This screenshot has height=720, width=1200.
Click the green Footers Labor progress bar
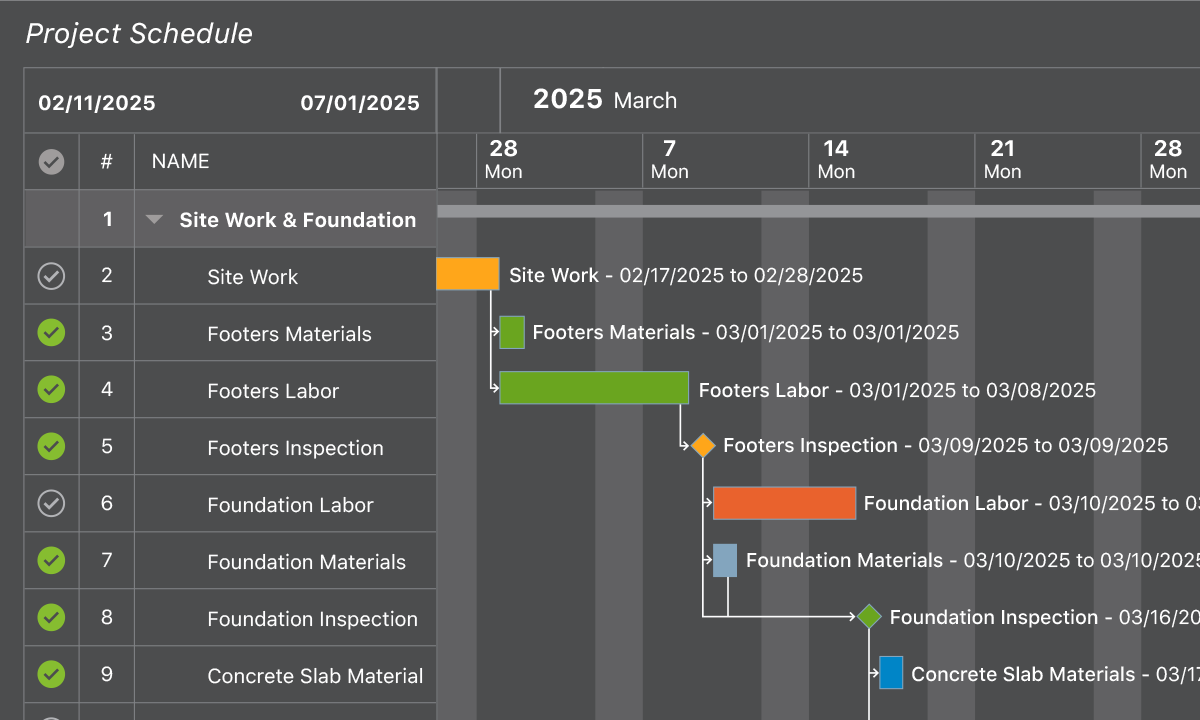click(x=594, y=388)
